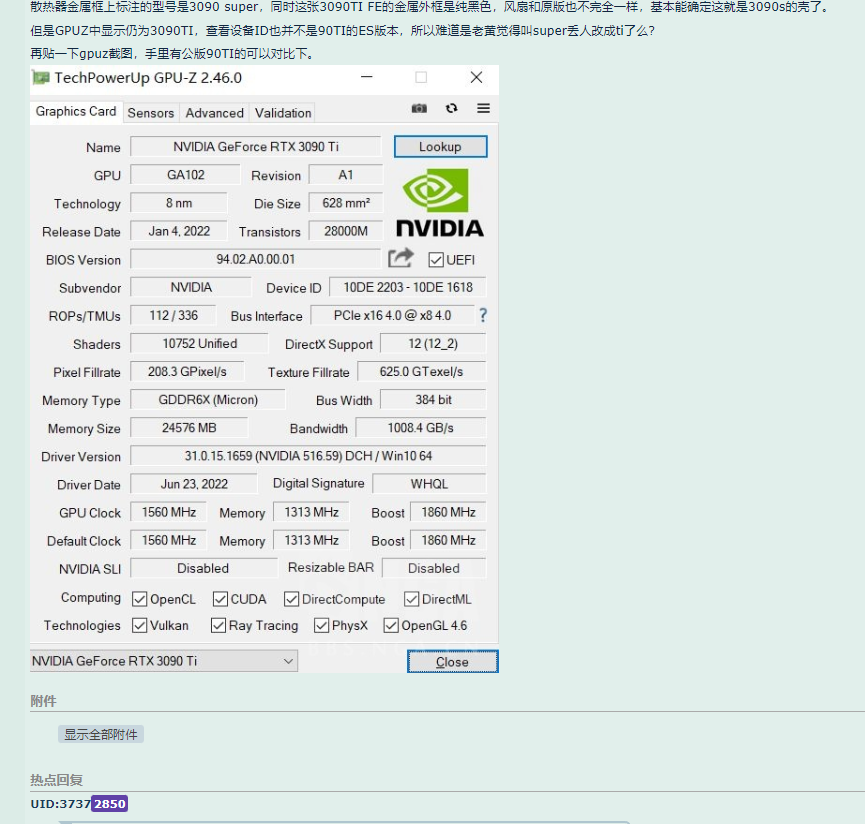865x824 pixels.
Task: Click the NVIDIA logo image
Action: (439, 203)
